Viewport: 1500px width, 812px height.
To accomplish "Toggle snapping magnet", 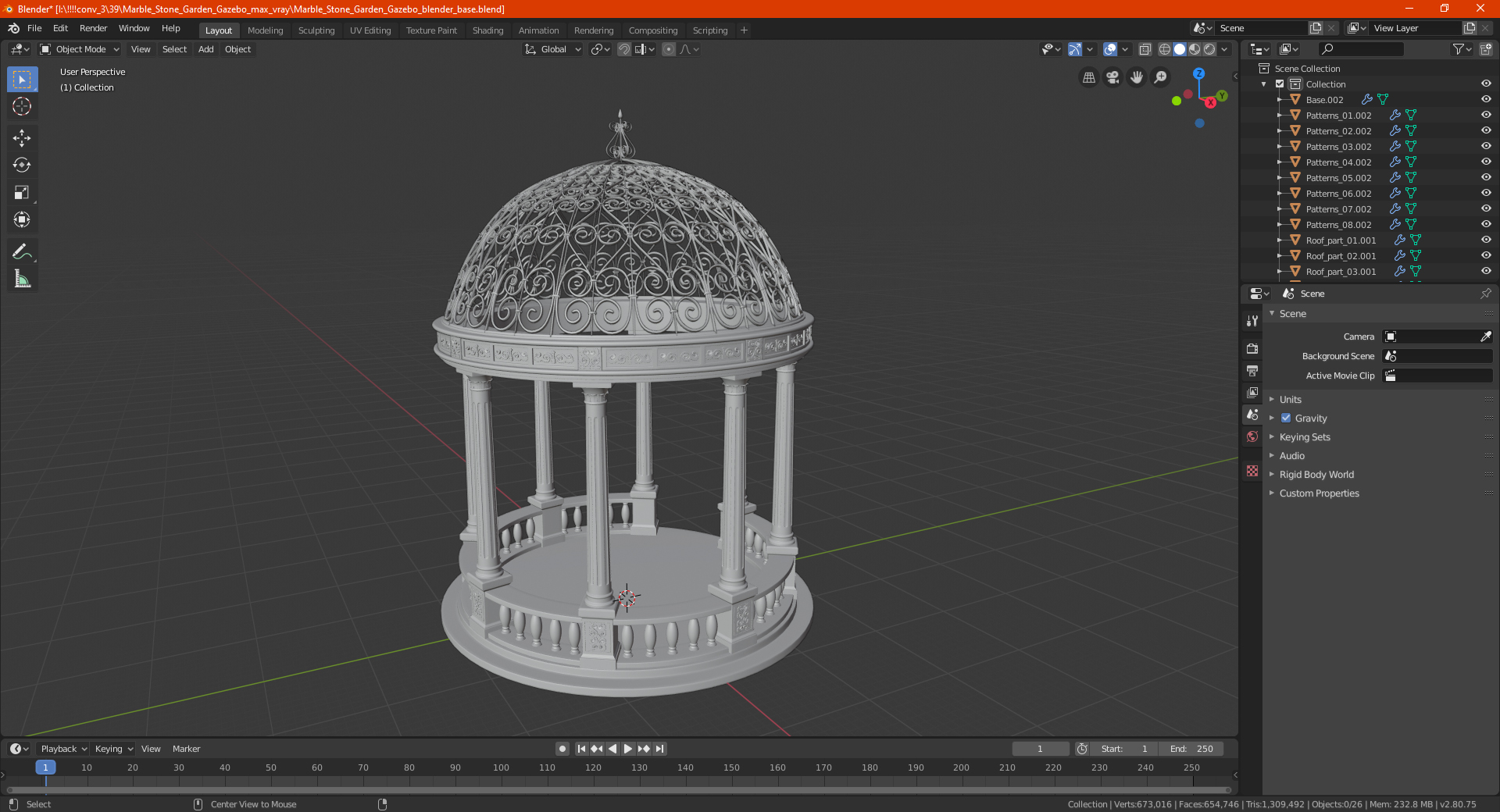I will click(624, 49).
